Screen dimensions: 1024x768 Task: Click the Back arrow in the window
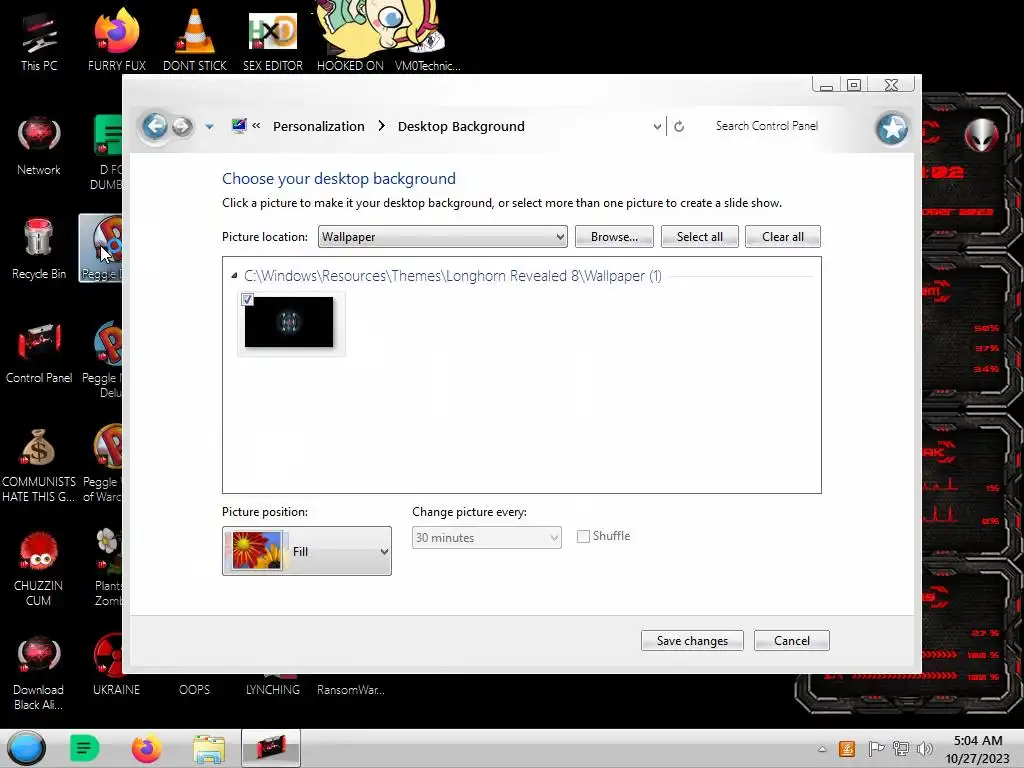click(155, 126)
